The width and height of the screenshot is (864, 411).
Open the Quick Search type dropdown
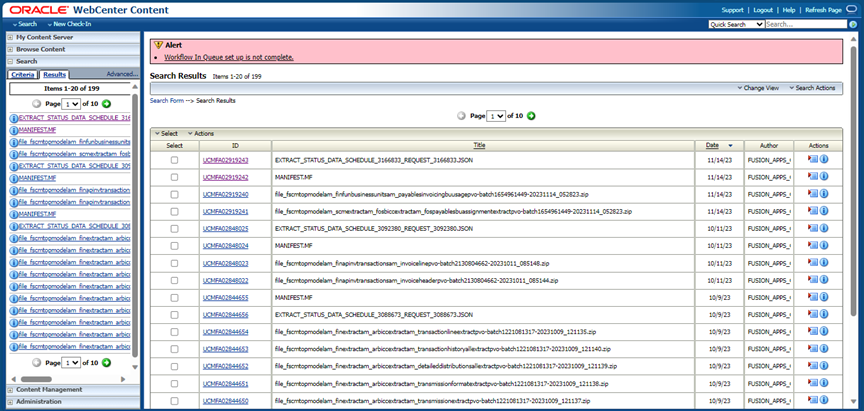pos(736,24)
